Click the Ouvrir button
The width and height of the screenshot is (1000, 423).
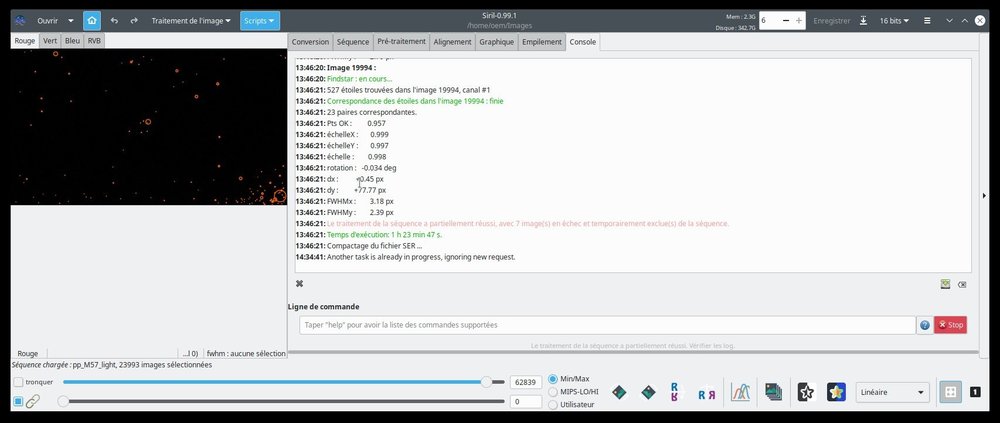47,20
